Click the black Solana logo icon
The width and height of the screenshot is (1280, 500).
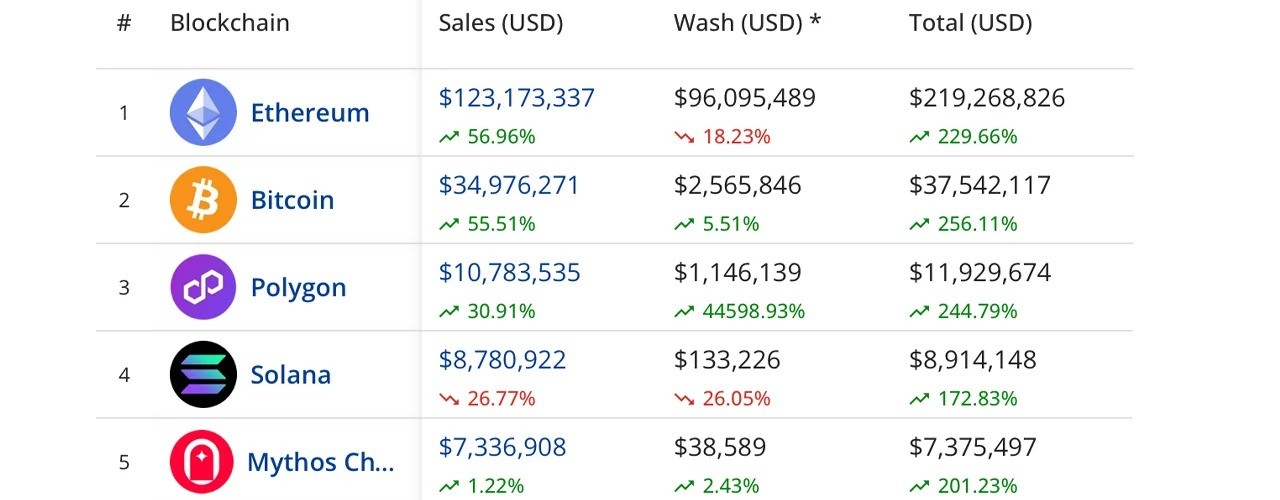(203, 374)
